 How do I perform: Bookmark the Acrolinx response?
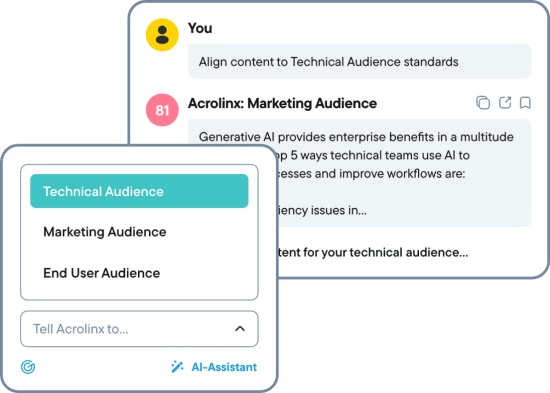(x=525, y=103)
